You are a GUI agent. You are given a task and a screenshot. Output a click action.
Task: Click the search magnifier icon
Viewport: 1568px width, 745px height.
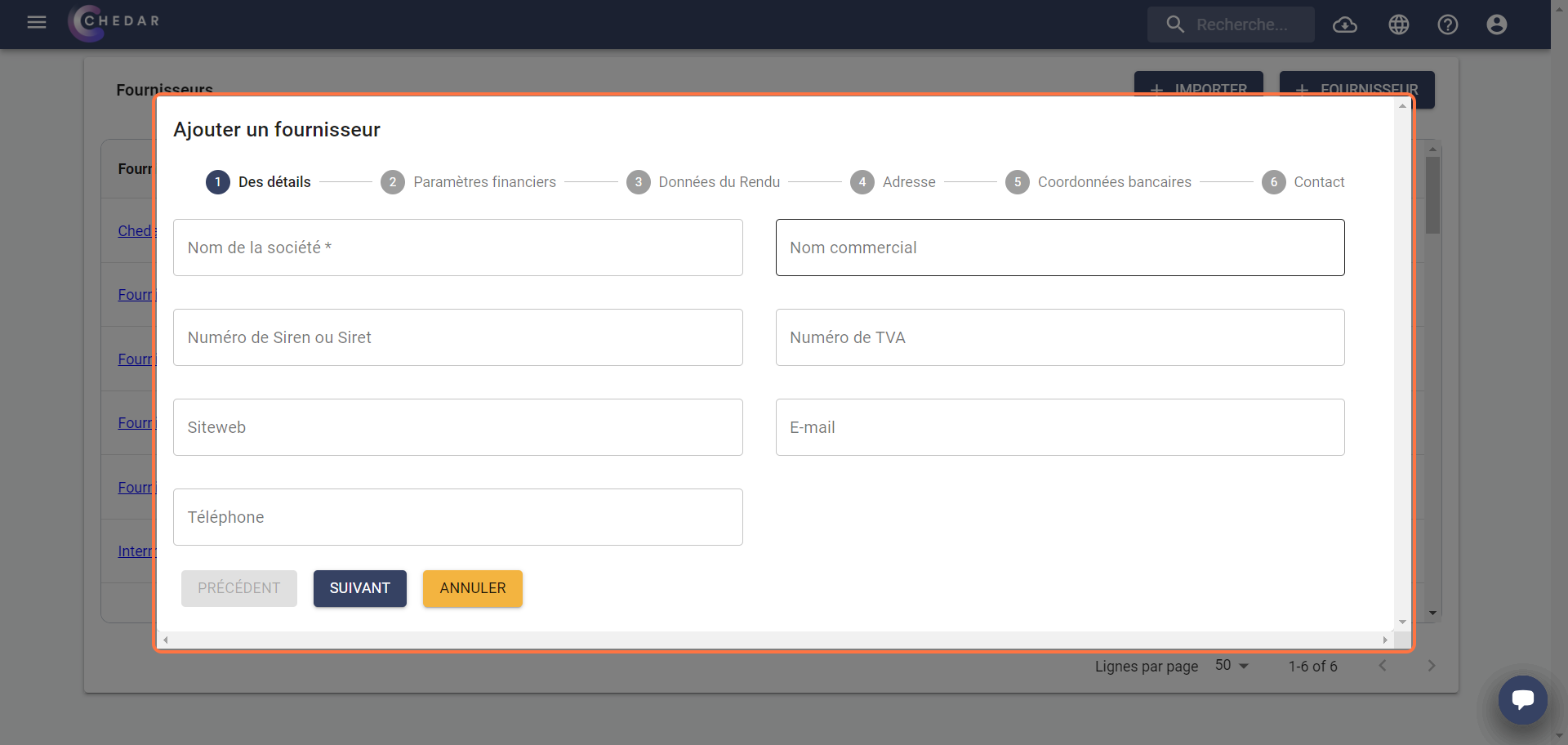(1175, 25)
